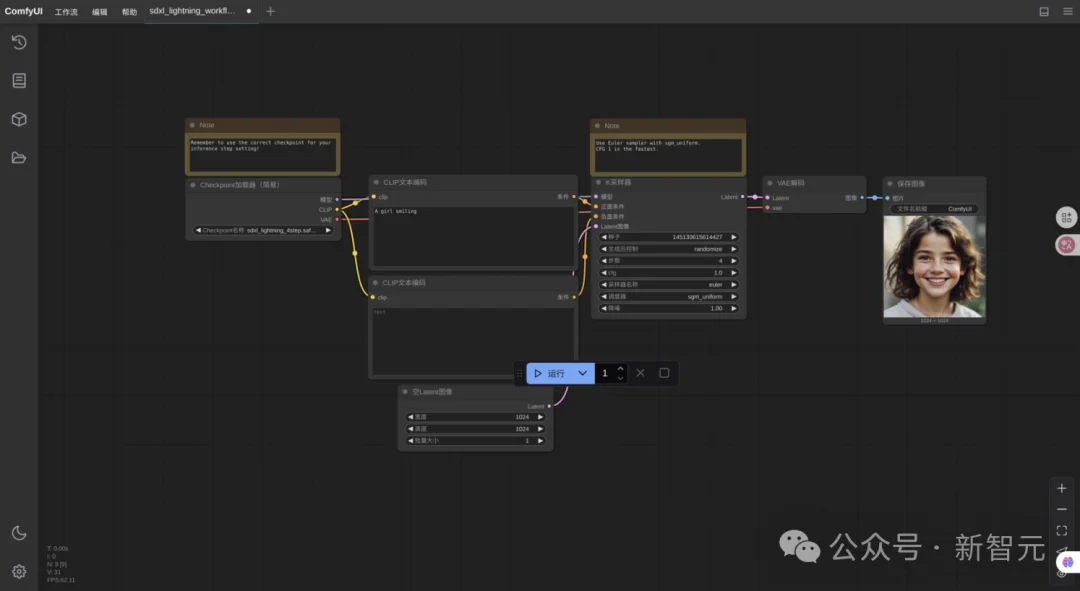1080x591 pixels.
Task: Open the 调度器 sgm_uniform dropdown
Action: click(x=668, y=296)
